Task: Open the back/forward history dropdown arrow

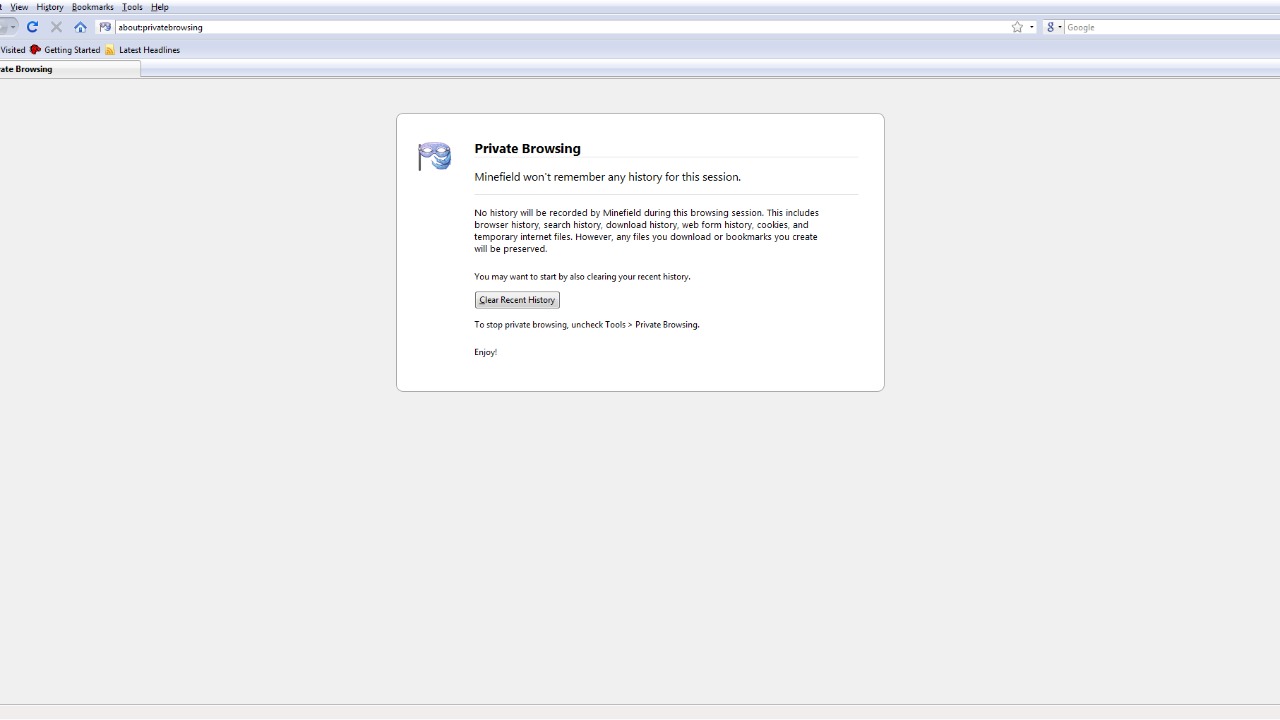Action: (x=12, y=27)
